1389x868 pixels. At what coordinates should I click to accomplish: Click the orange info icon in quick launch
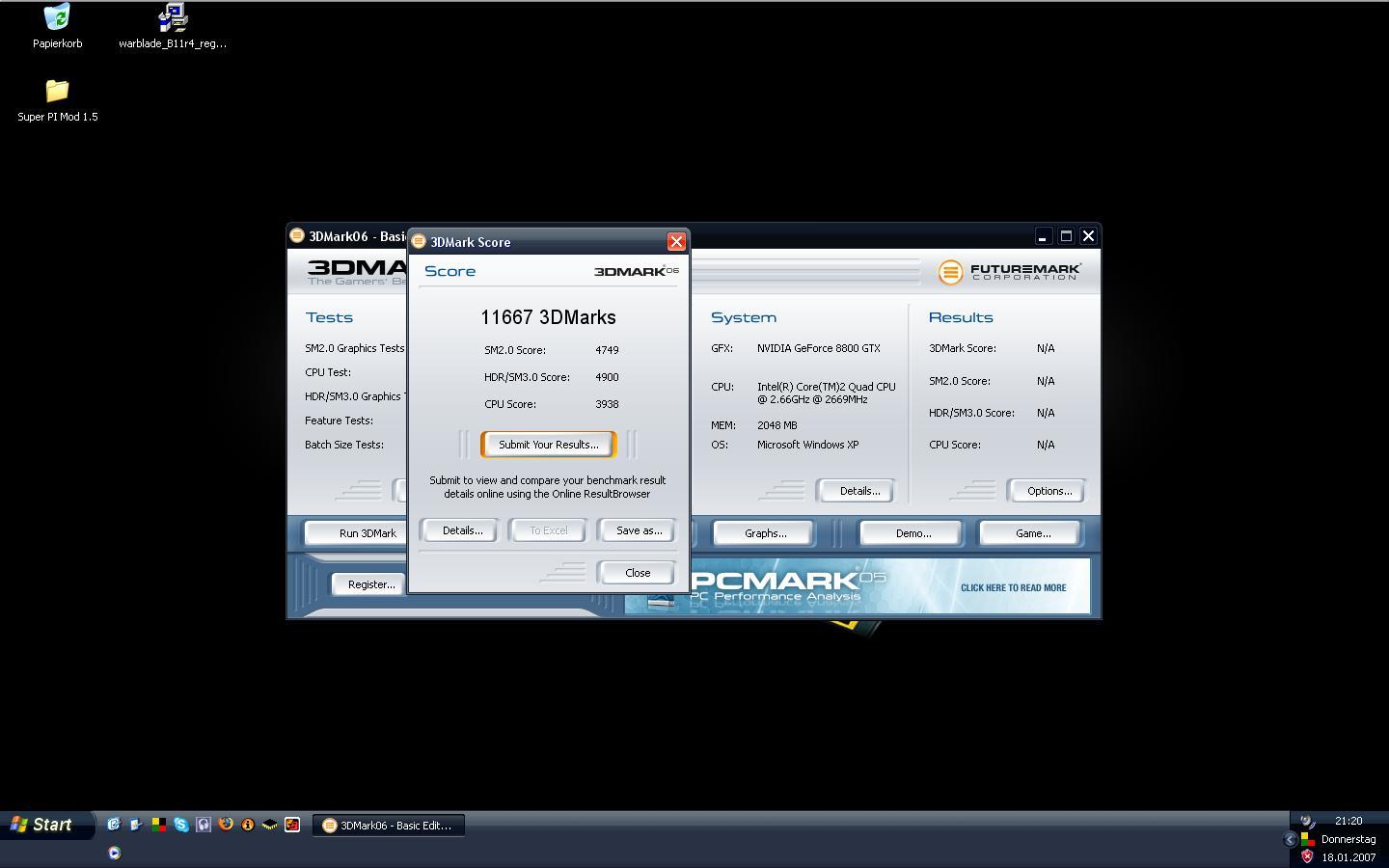(248, 825)
